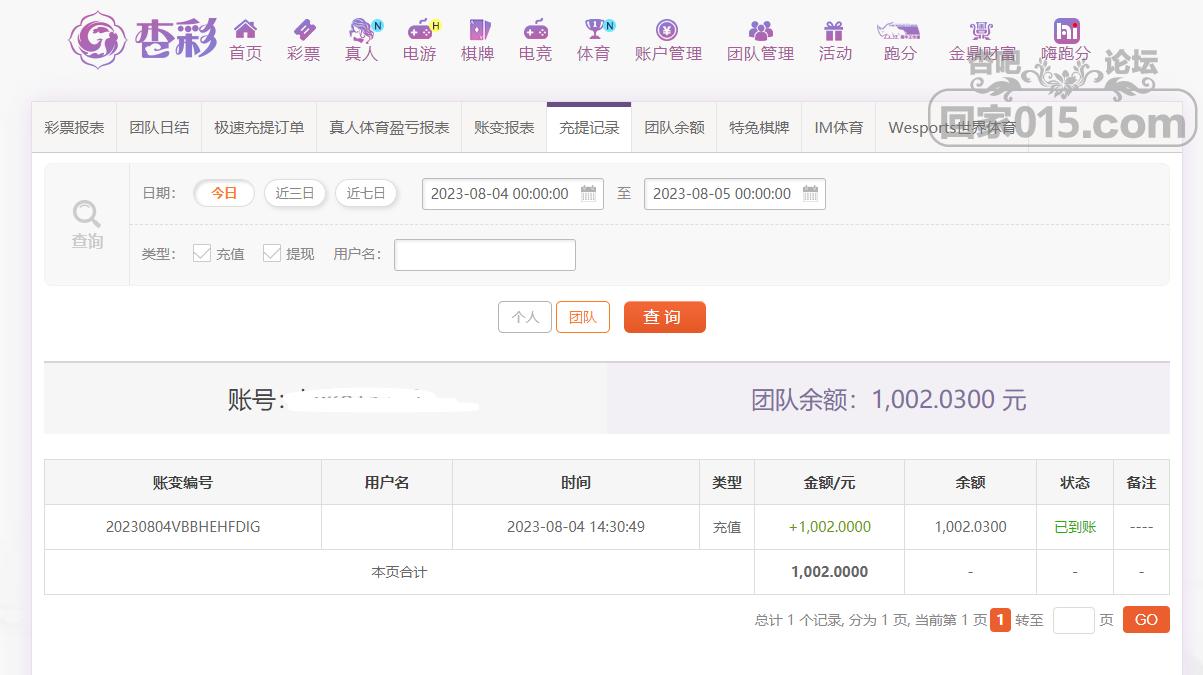The image size is (1203, 675).
Task: Click the 活动 gift box icon
Action: tap(835, 30)
